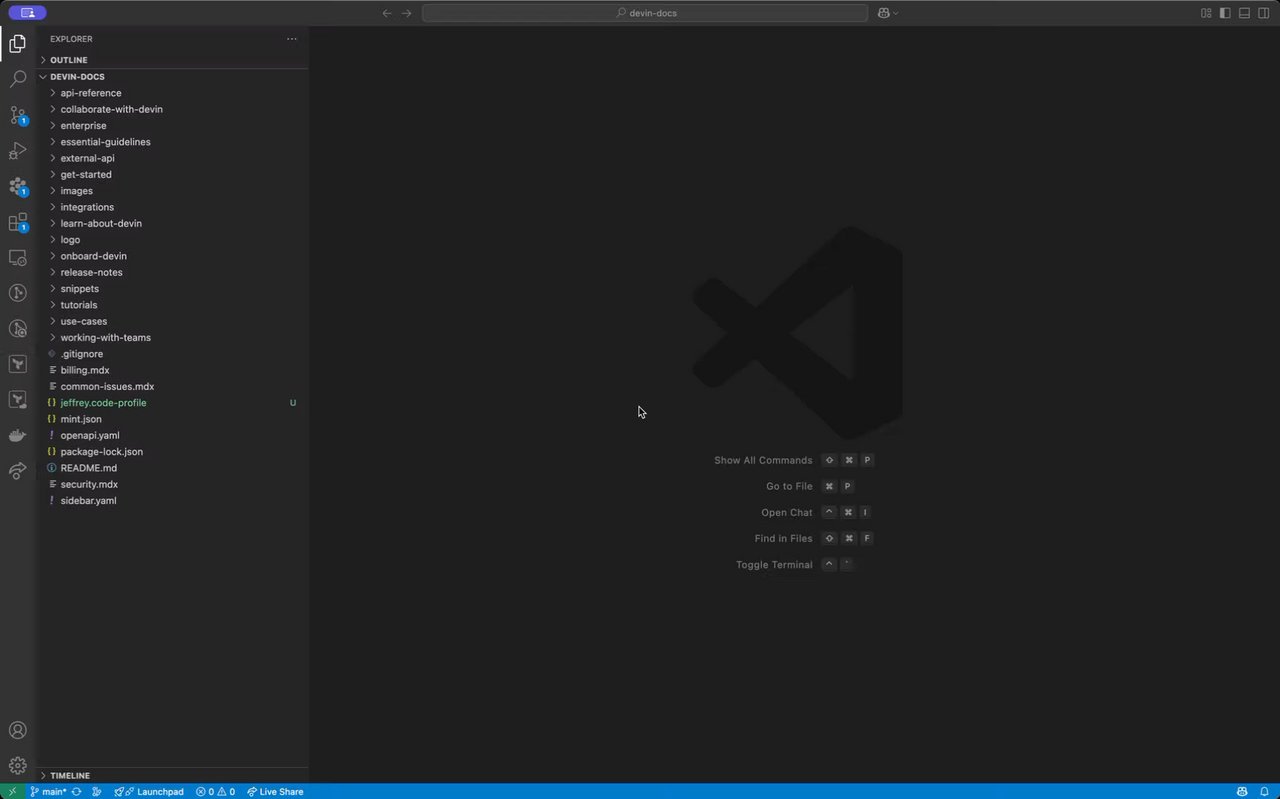The width and height of the screenshot is (1280, 799).
Task: Open the GitLens commit graph status icon
Action: coord(97,791)
